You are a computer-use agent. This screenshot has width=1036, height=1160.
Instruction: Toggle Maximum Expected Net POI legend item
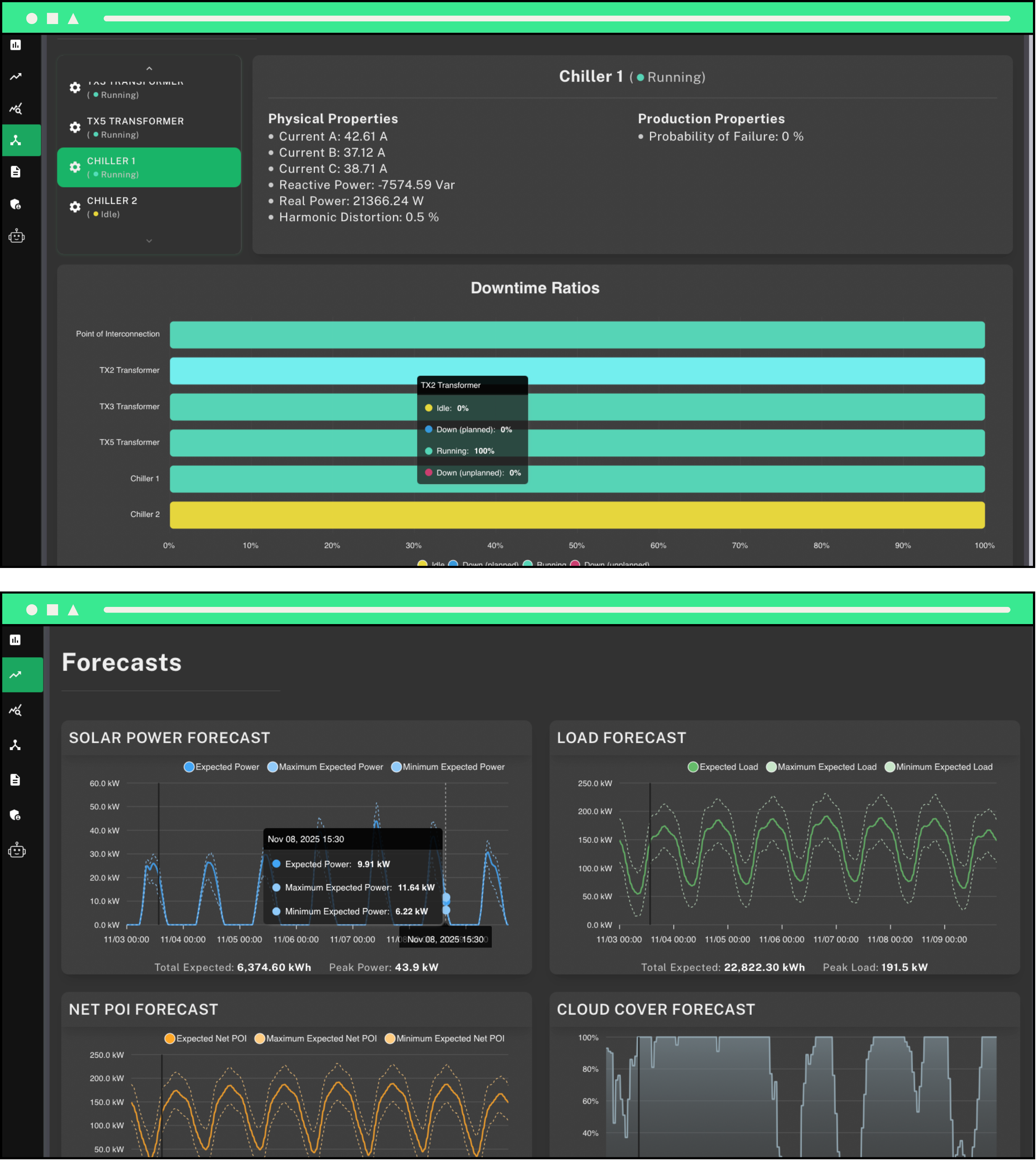[315, 1039]
